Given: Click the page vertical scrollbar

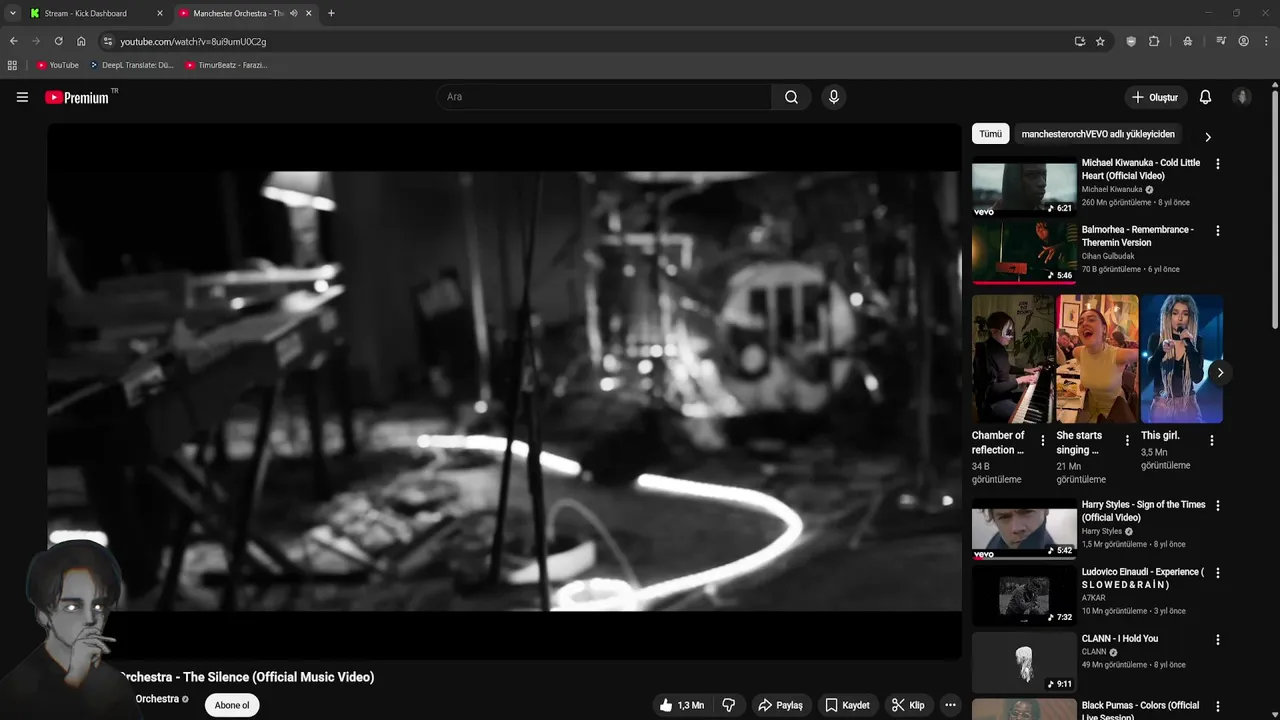Looking at the screenshot, I should 1275,210.
